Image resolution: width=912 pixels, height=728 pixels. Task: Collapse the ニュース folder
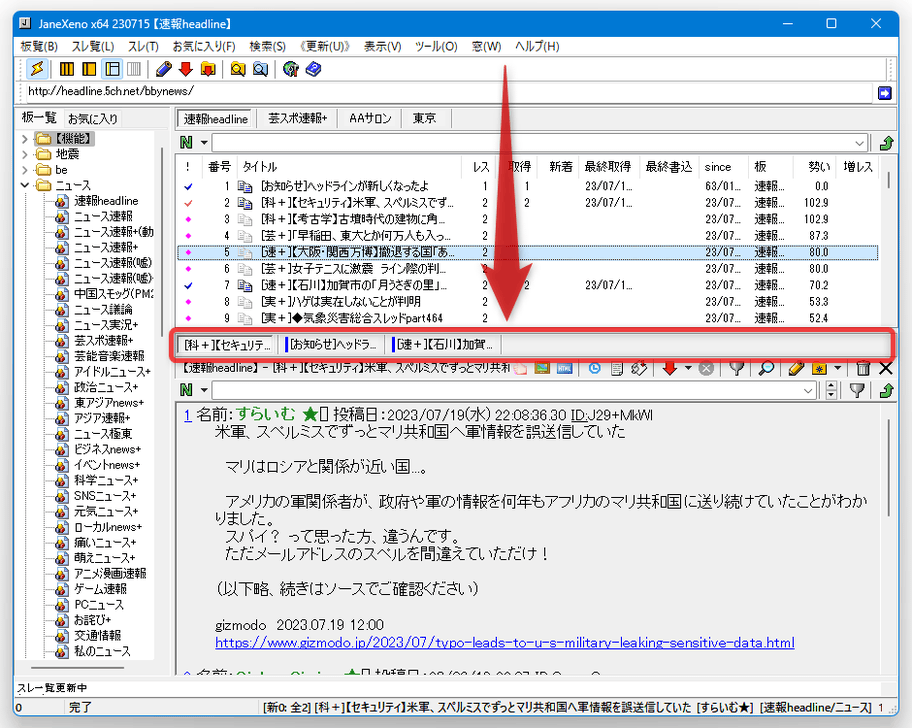coord(24,185)
